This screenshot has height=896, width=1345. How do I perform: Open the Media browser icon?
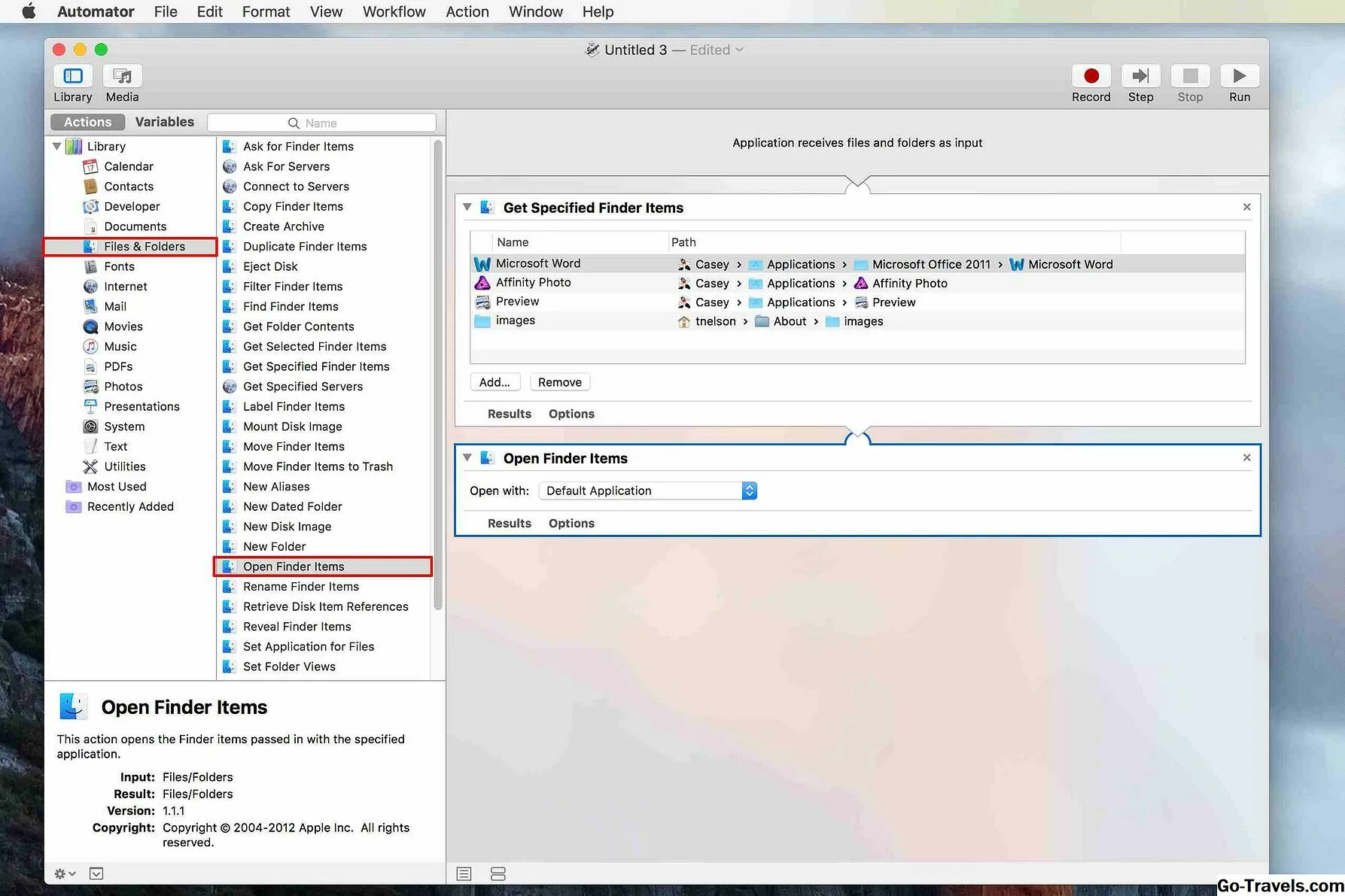(x=122, y=76)
